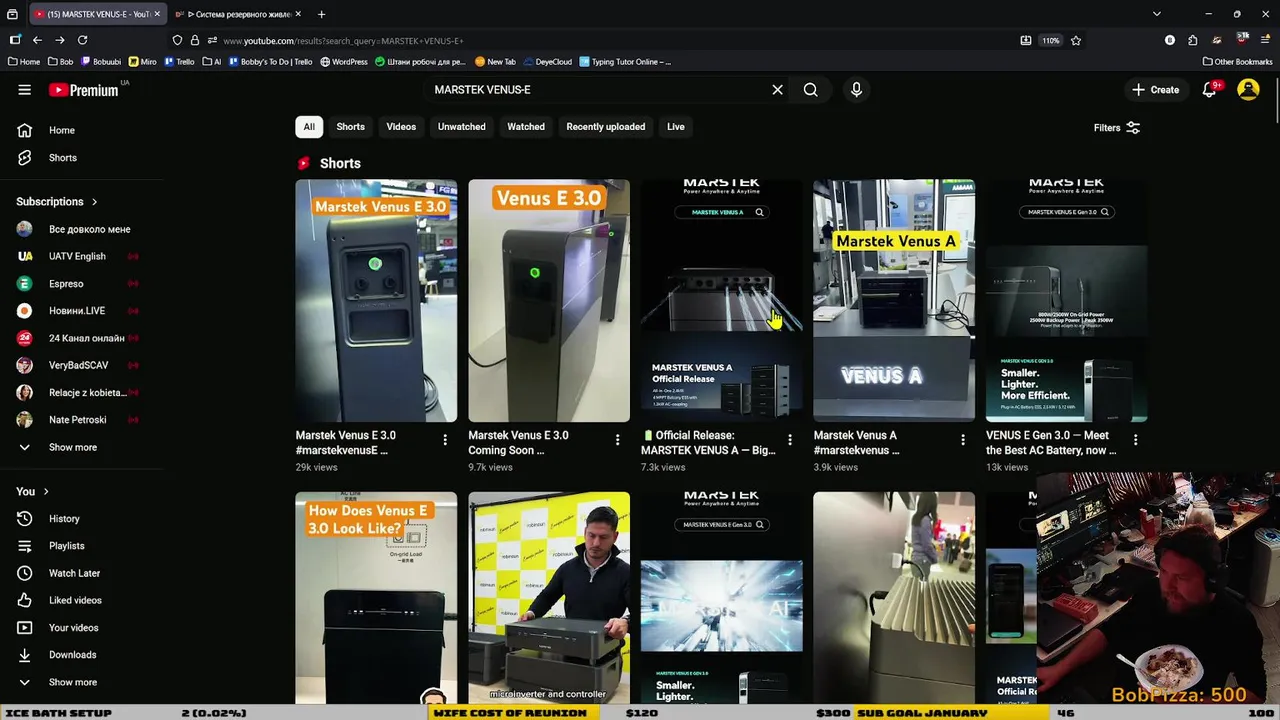The width and height of the screenshot is (1280, 720).
Task: Go back with the browser back arrow
Action: coord(37,40)
